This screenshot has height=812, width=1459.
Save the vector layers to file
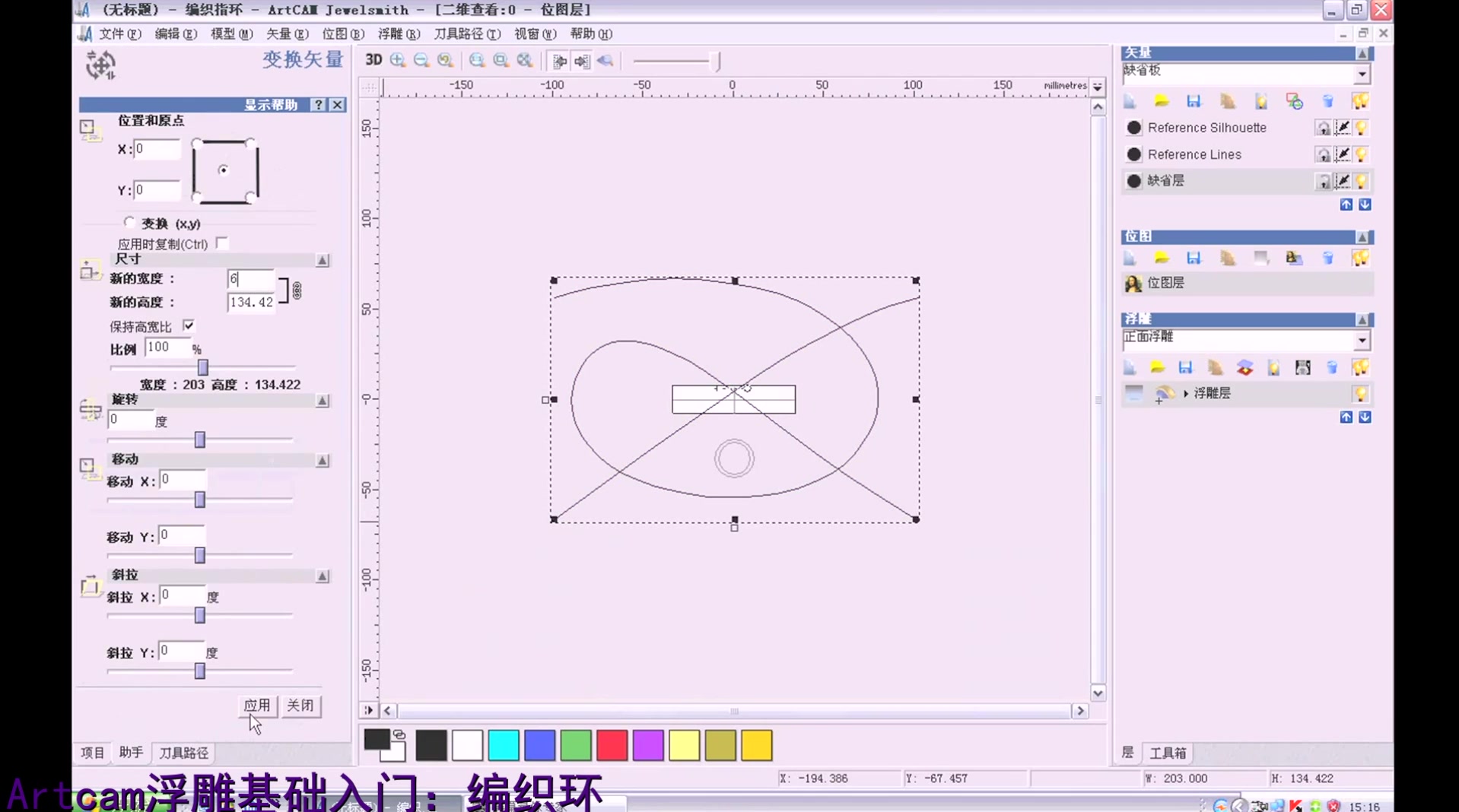(1194, 101)
